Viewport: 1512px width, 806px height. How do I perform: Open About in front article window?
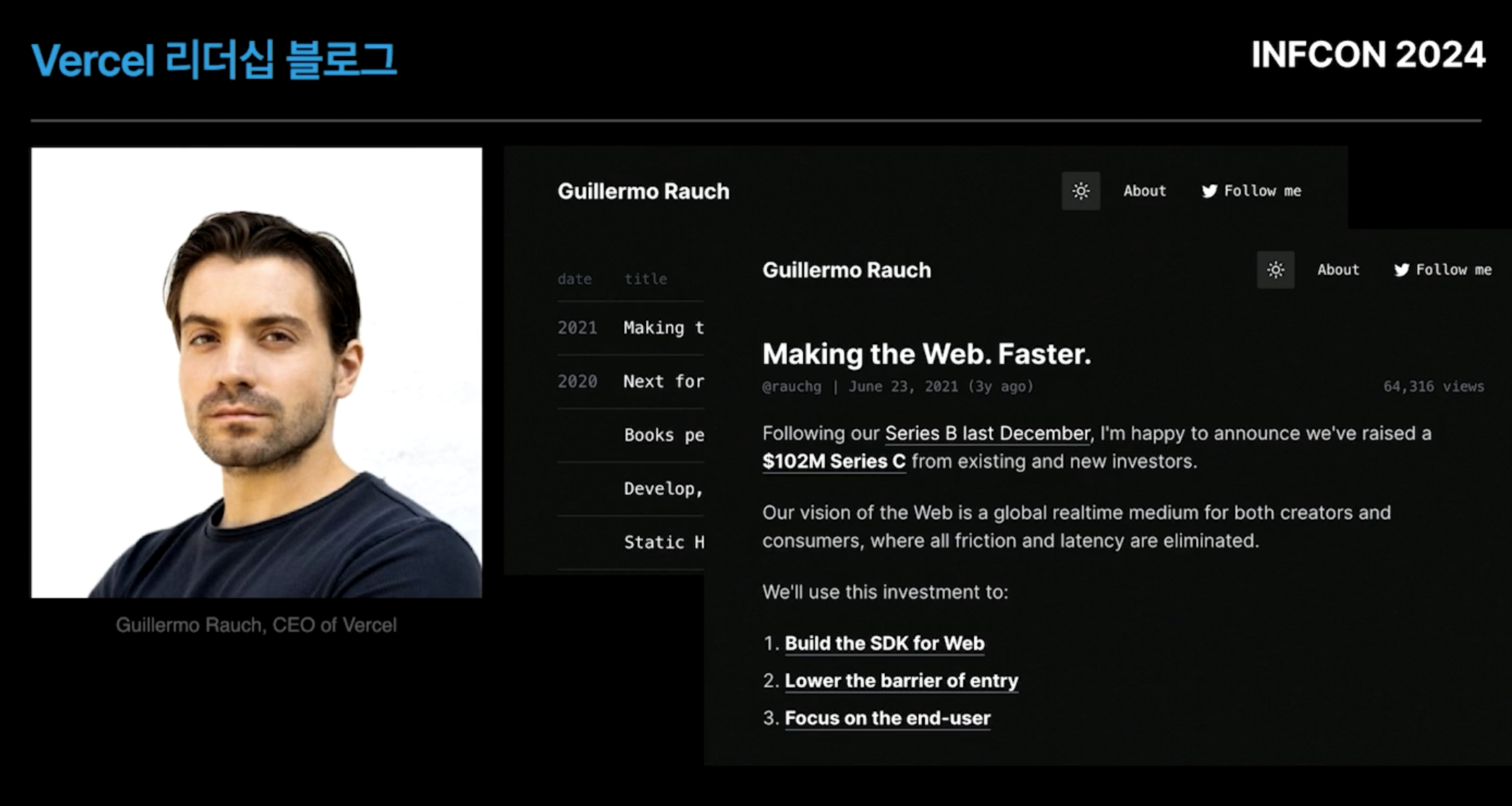(x=1338, y=270)
